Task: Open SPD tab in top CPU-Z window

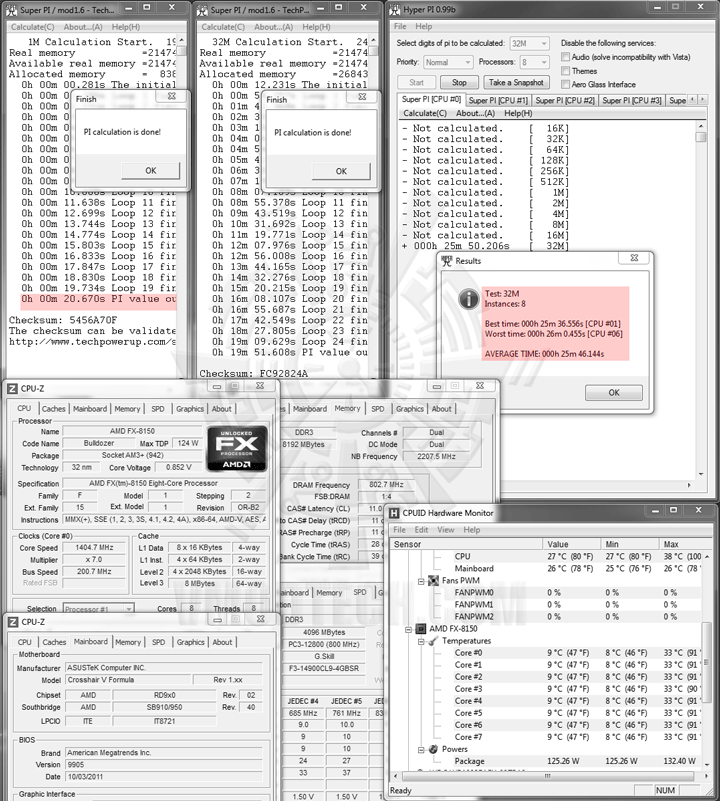Action: click(158, 409)
